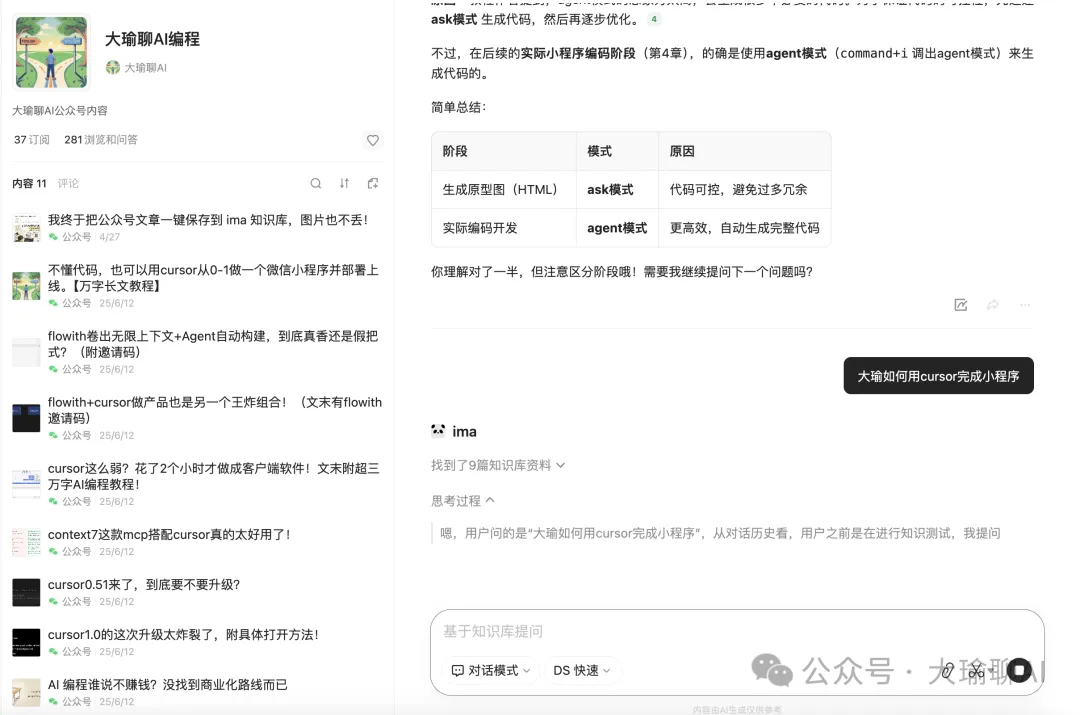The image size is (1080, 715).
Task: Open article 我终于把公众号文章一键保存到 ima 知识库
Action: [x=208, y=220]
